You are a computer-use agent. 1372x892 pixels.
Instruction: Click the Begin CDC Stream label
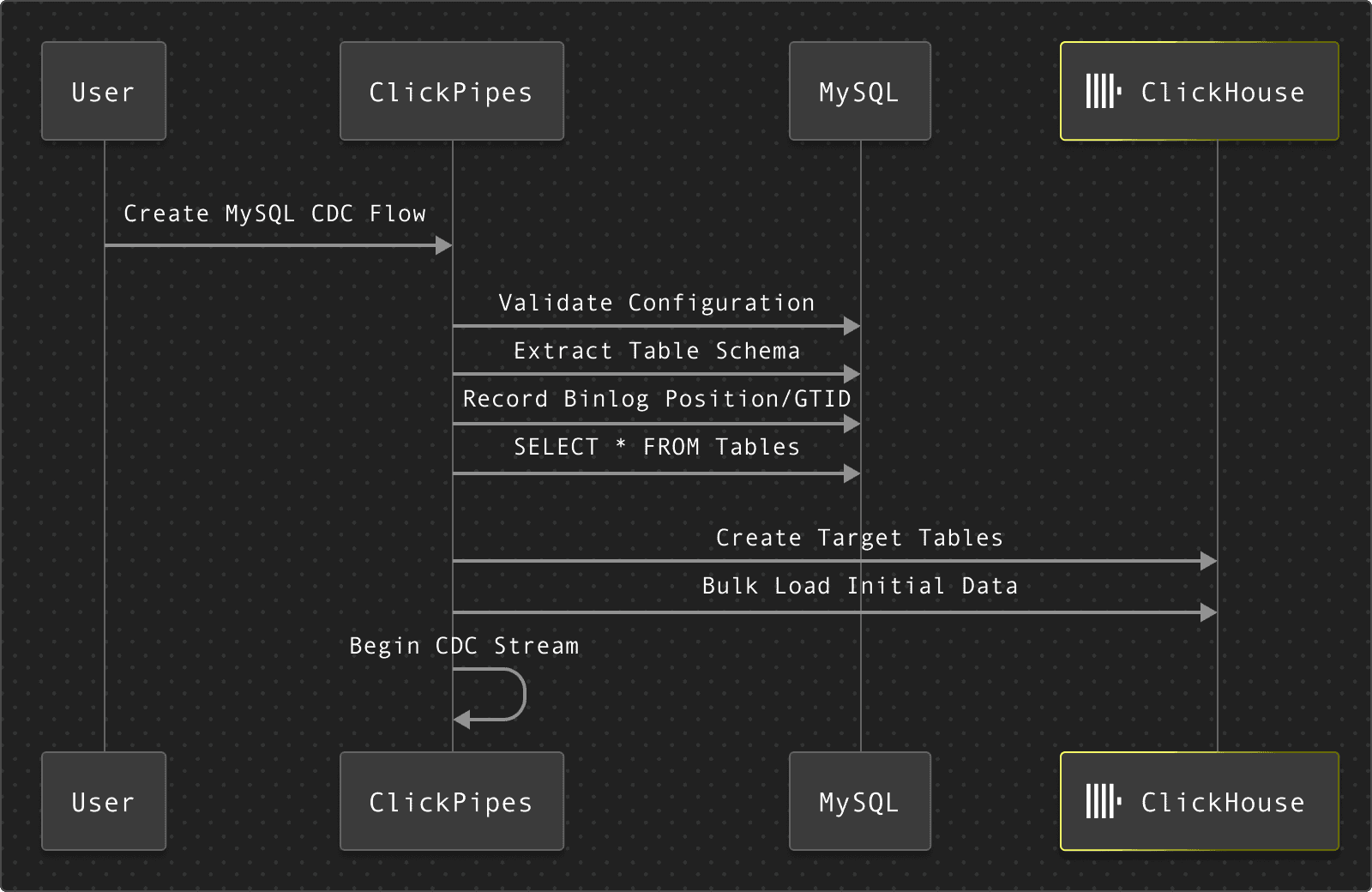[x=464, y=646]
